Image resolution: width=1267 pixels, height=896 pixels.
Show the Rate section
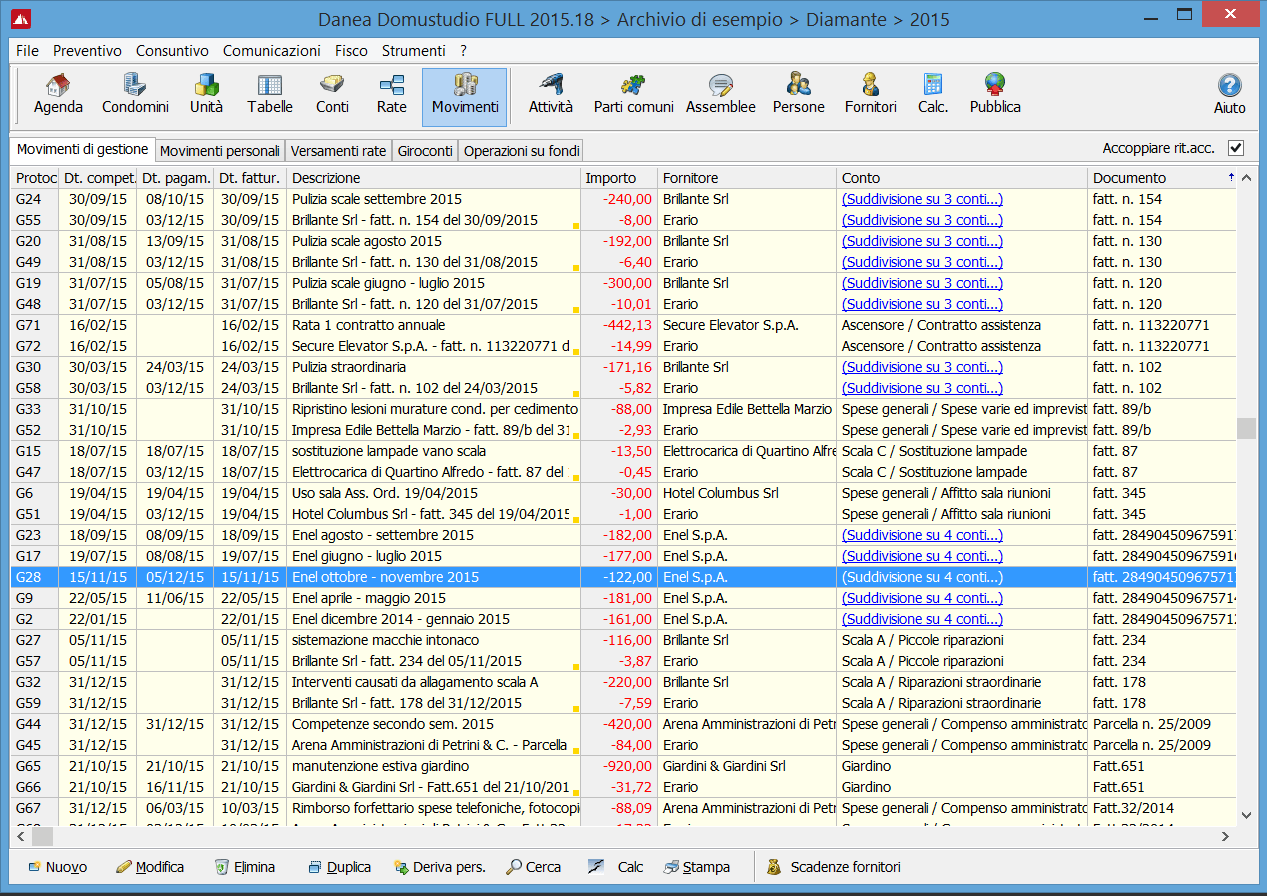(391, 95)
